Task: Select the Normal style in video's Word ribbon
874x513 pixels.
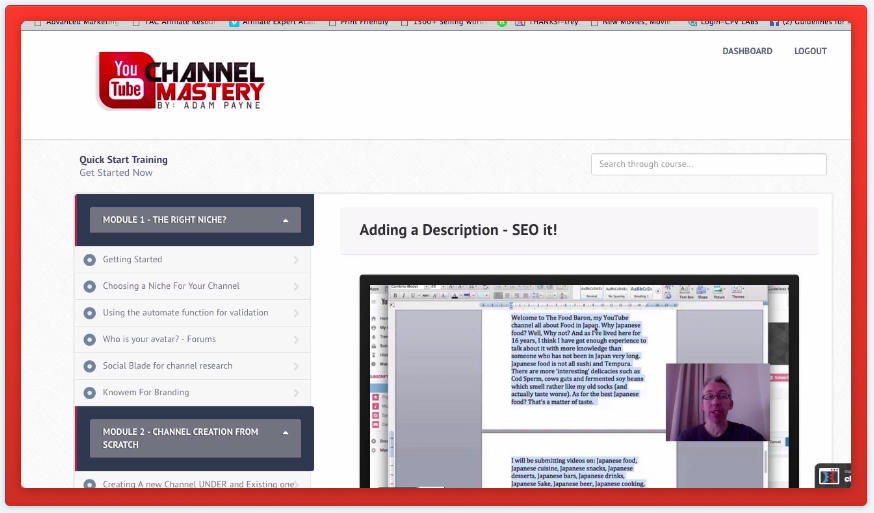Action: click(591, 292)
